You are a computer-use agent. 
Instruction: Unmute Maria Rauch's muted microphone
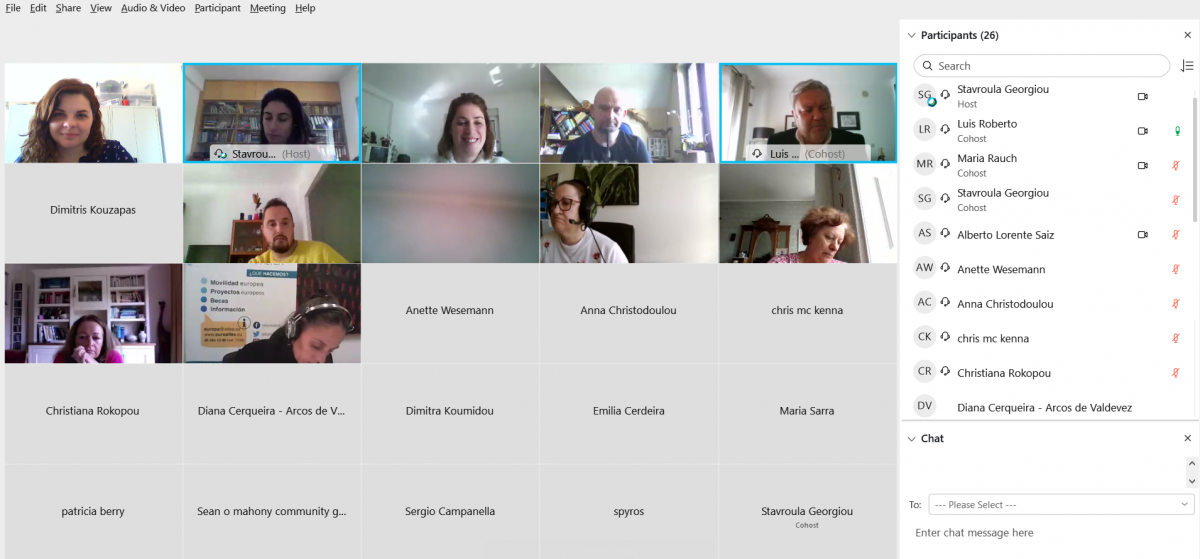pyautogui.click(x=1176, y=166)
